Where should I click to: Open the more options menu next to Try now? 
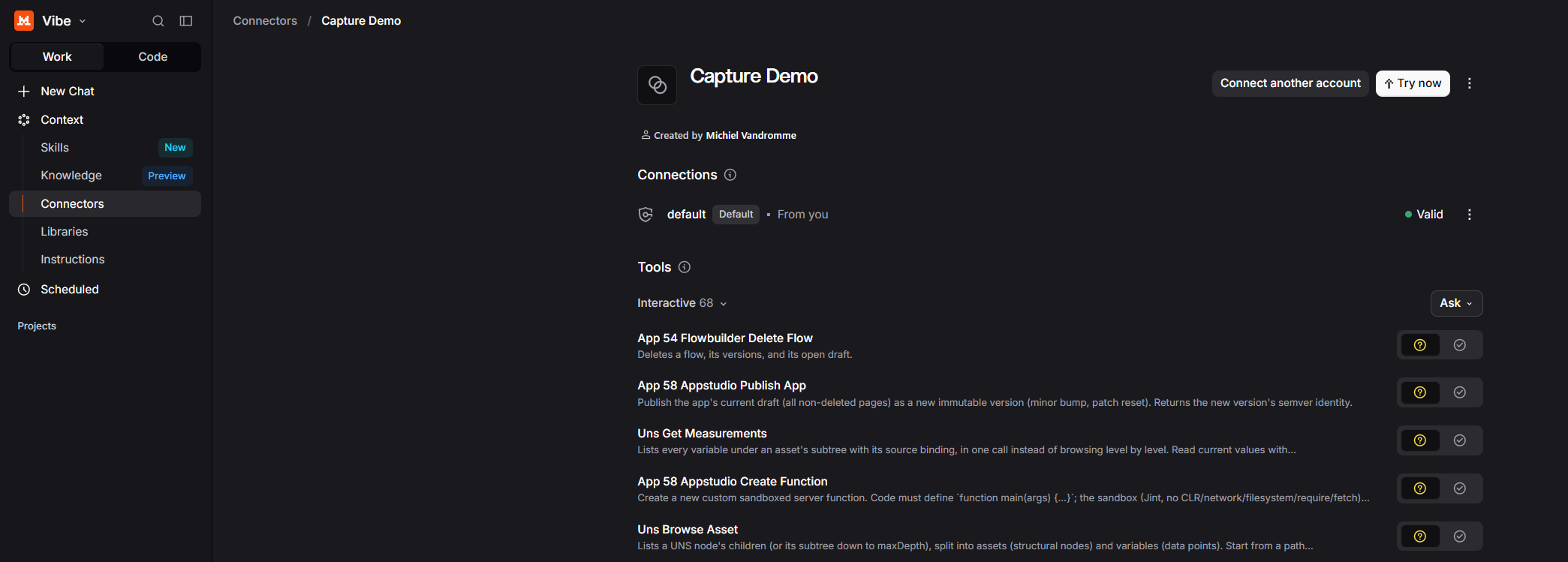(x=1470, y=83)
